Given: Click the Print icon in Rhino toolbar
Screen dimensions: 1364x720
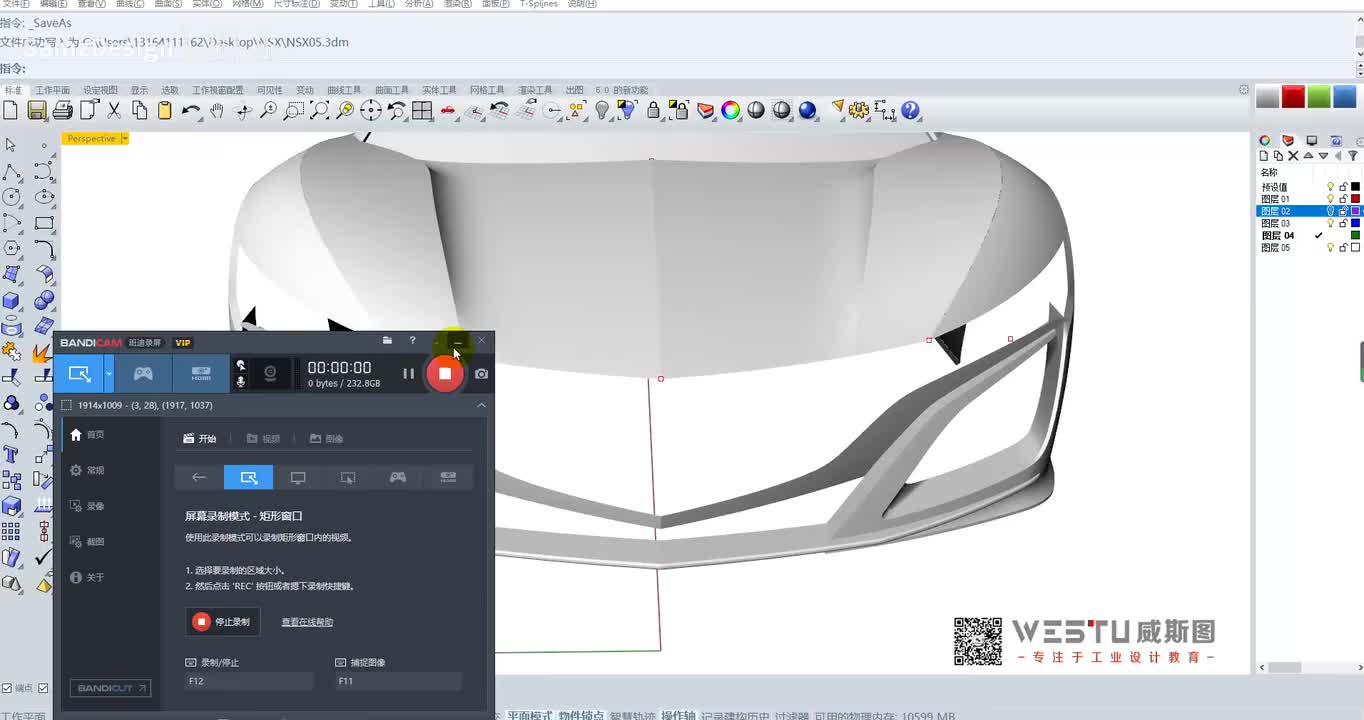Looking at the screenshot, I should pyautogui.click(x=63, y=111).
